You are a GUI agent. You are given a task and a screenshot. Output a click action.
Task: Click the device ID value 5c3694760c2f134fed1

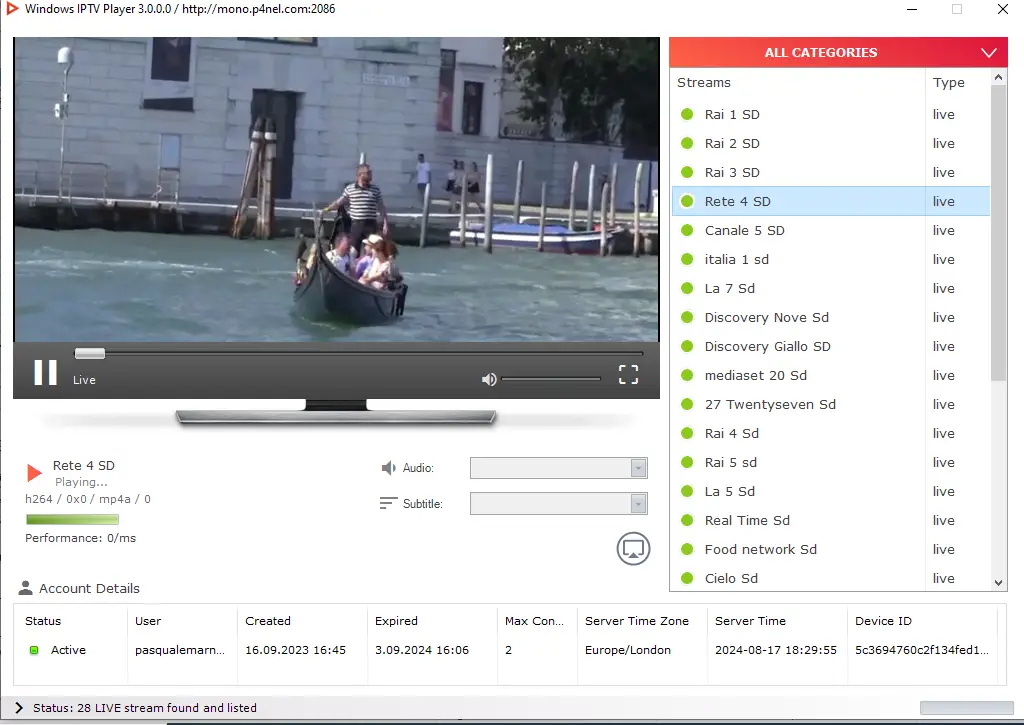[x=921, y=650]
